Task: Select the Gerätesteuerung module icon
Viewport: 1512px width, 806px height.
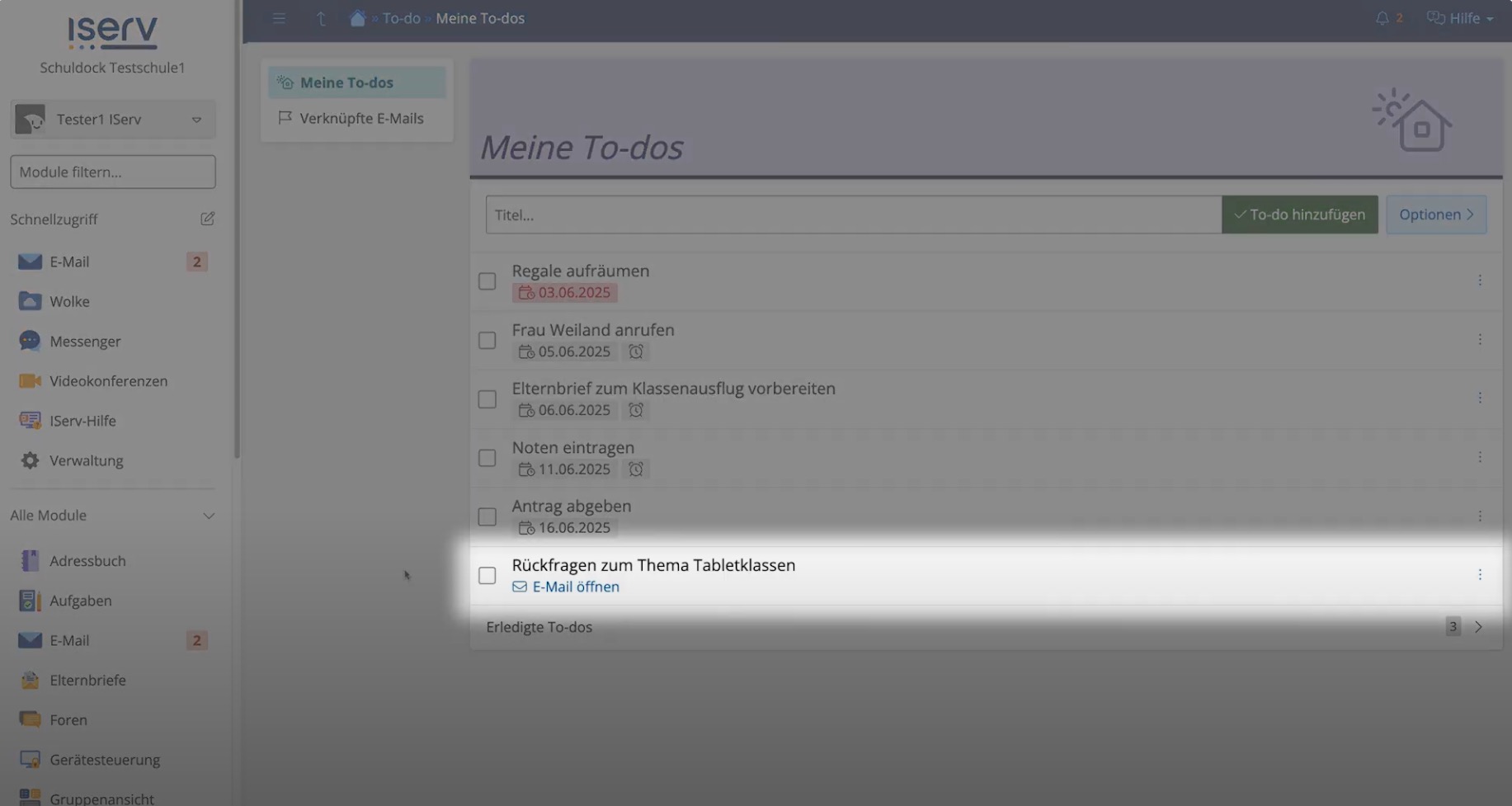Action: (29, 759)
